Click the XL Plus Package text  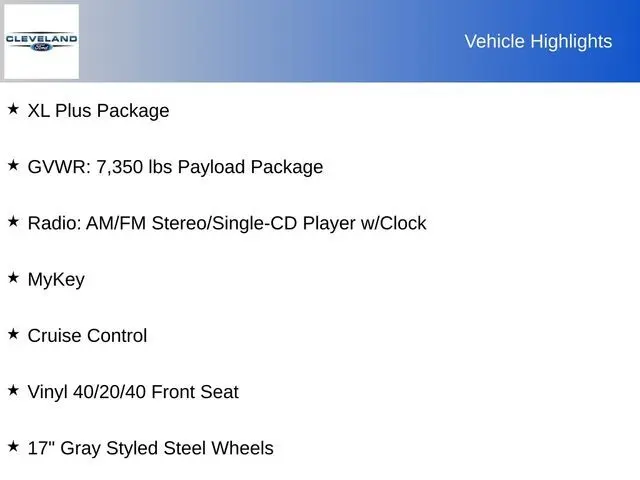point(98,111)
